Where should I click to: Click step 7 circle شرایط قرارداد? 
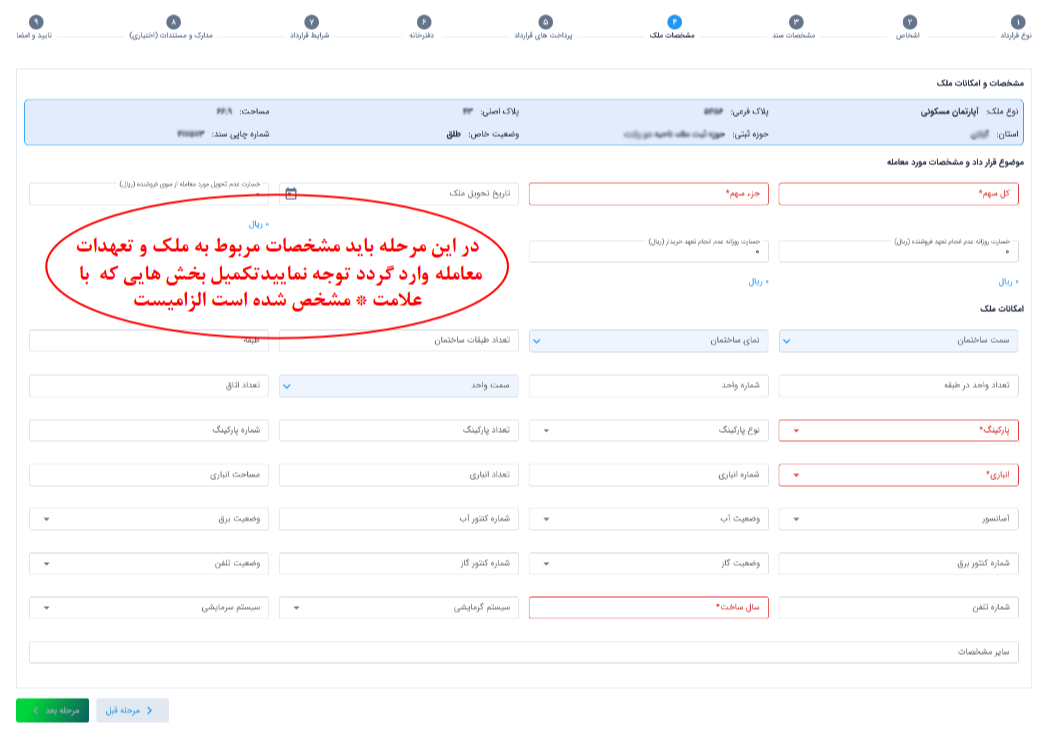(x=311, y=22)
